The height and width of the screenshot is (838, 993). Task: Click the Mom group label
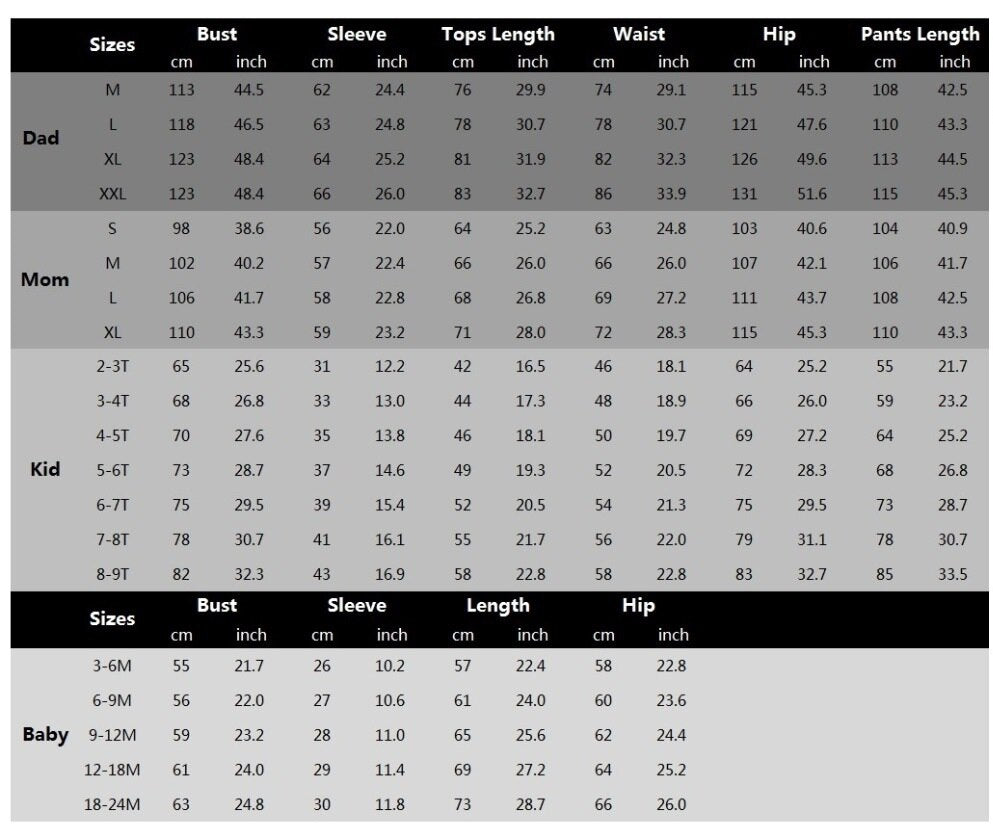tap(45, 279)
